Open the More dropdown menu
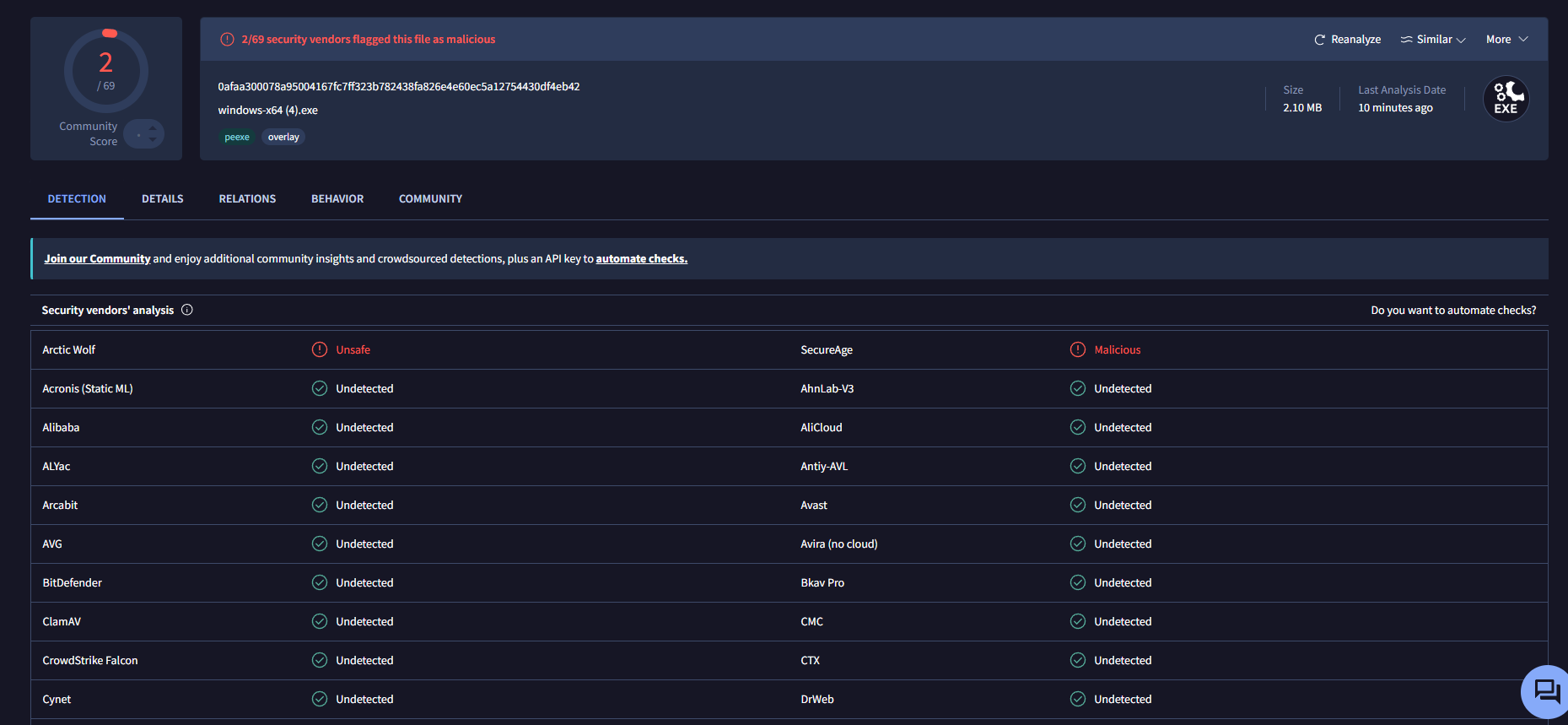 pos(1506,40)
